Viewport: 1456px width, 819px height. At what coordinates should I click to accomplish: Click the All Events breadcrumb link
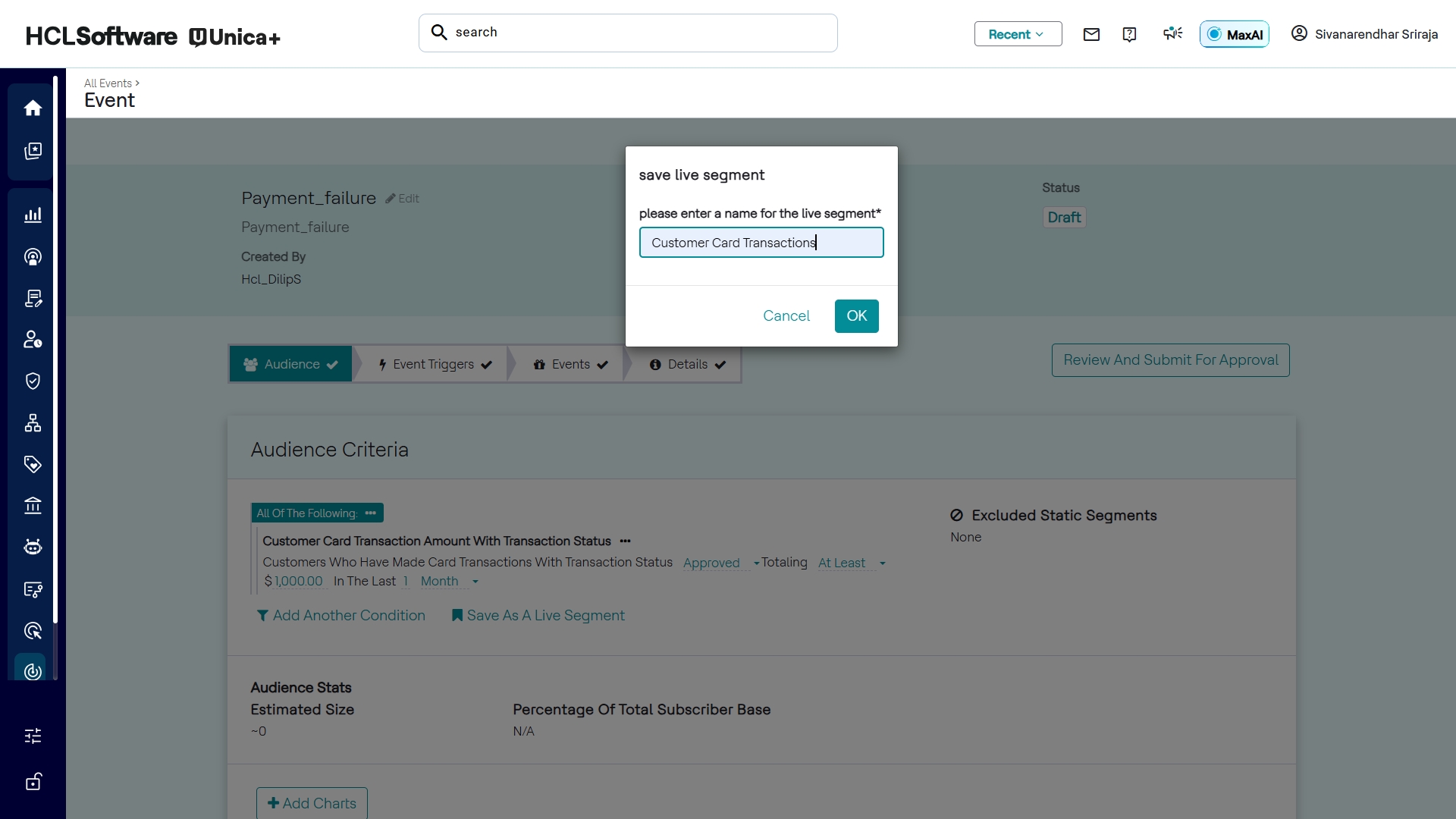108,83
